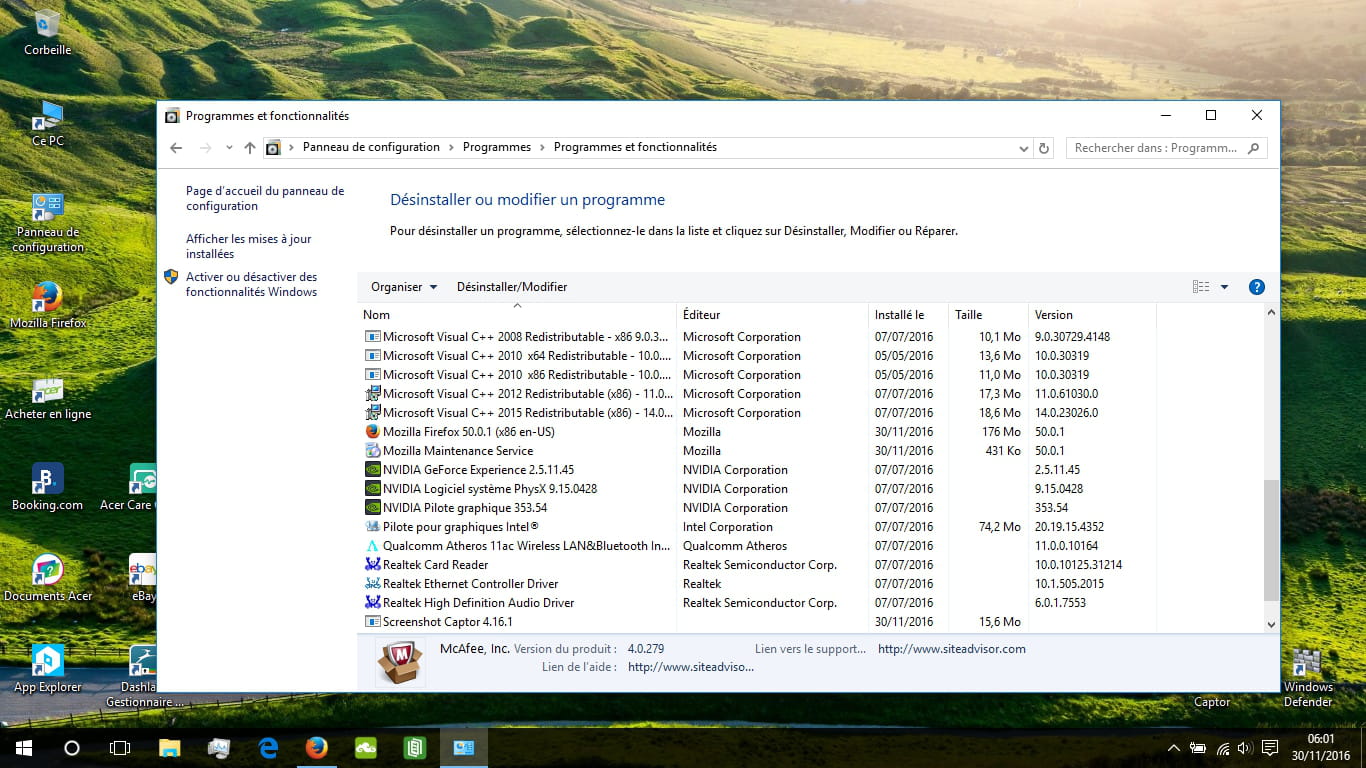Select Qualcomm Atheros 11ac Wireless LAN row
This screenshot has width=1366, height=768.
tap(760, 546)
